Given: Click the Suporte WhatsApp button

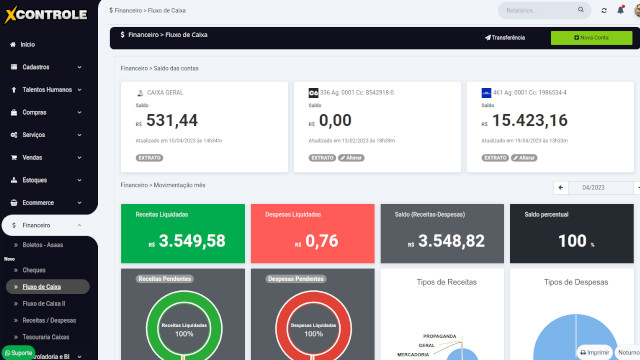Looking at the screenshot, I should (18, 353).
